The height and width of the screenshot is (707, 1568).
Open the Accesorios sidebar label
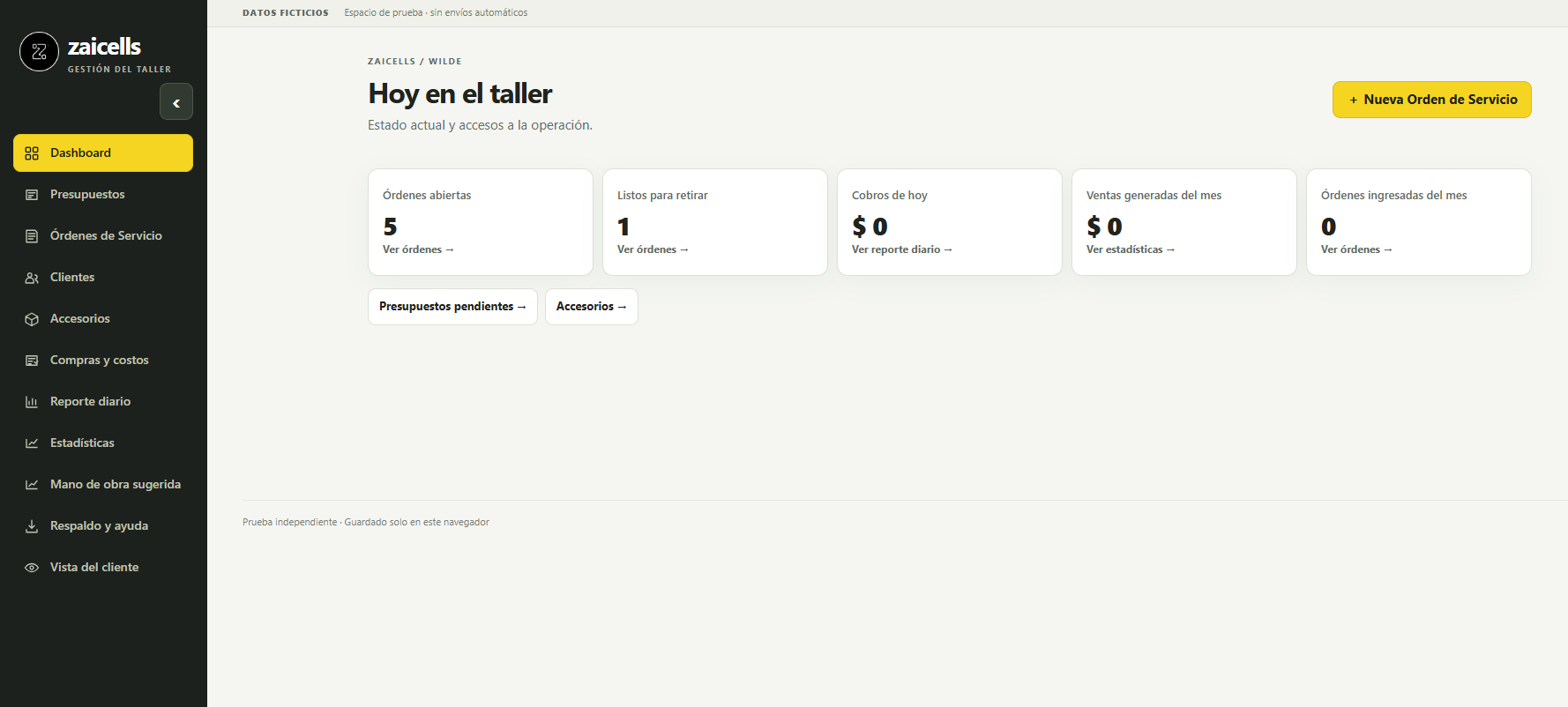coord(80,319)
